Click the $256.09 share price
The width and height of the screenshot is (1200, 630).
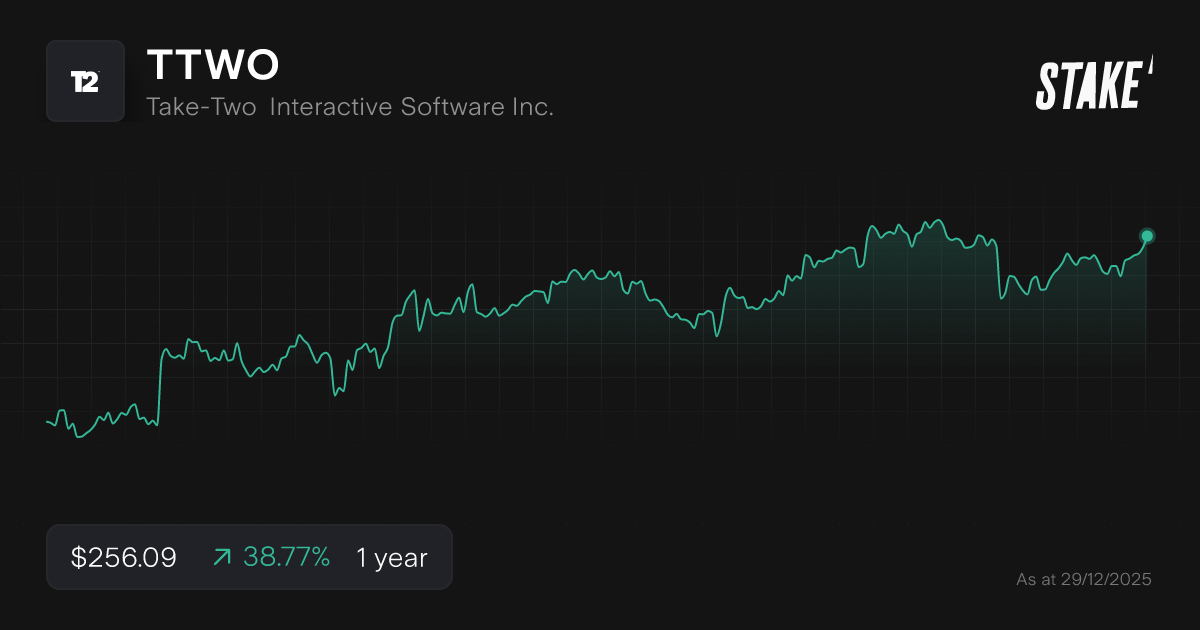pos(123,558)
